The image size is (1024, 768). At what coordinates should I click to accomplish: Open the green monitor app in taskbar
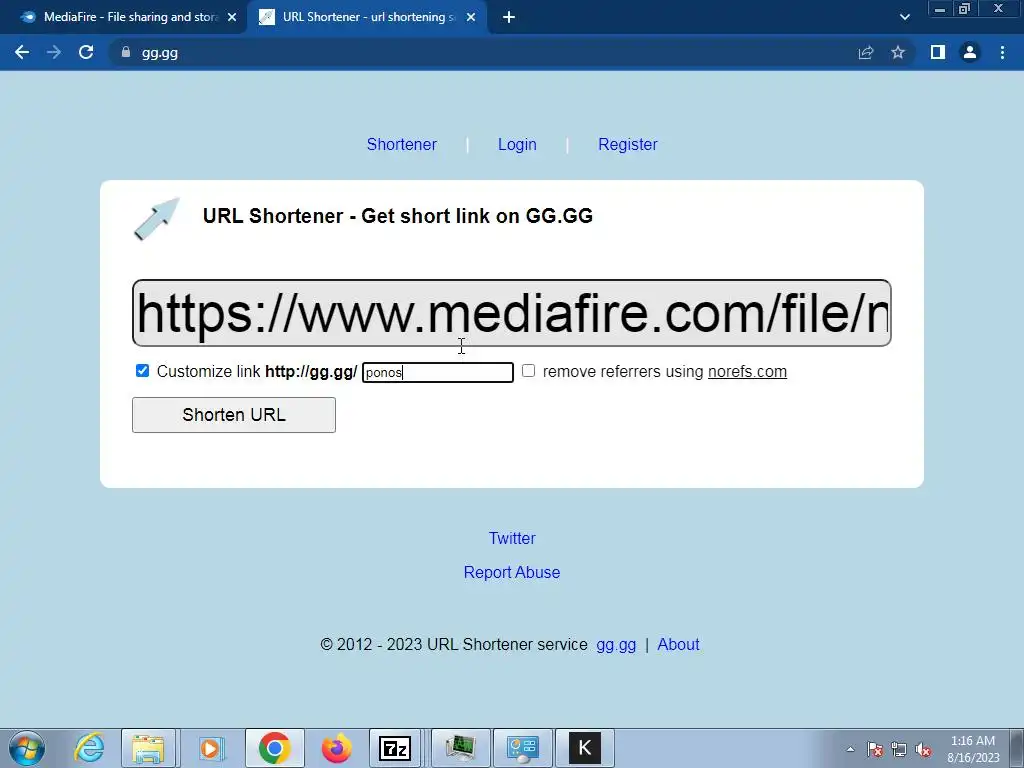pyautogui.click(x=460, y=748)
